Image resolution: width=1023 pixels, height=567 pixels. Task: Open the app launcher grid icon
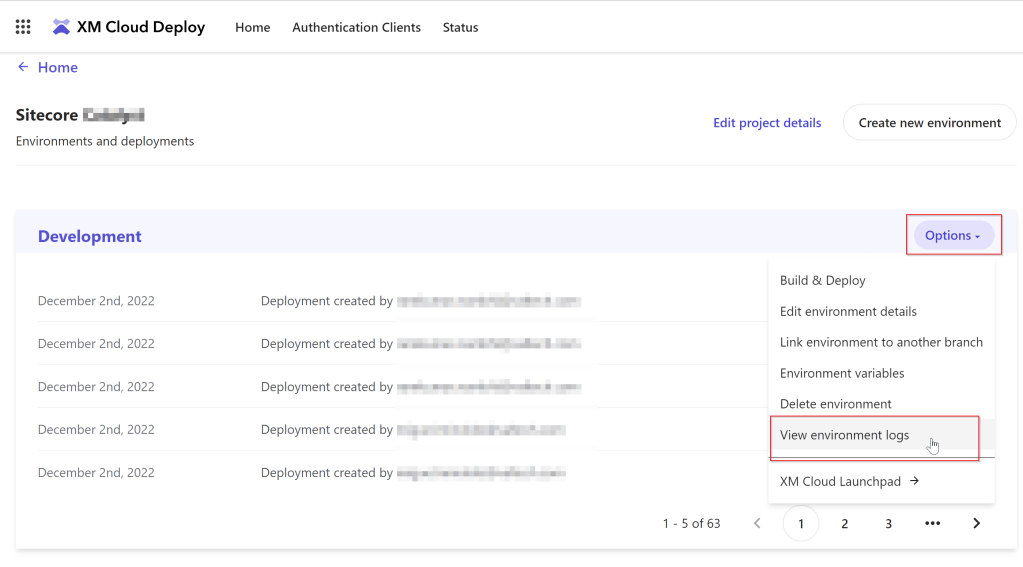(x=23, y=27)
